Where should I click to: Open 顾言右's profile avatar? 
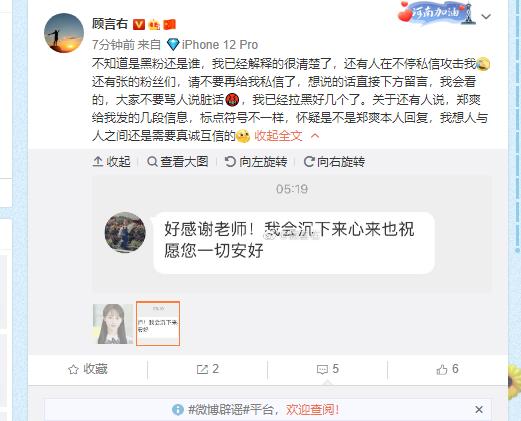(64, 33)
